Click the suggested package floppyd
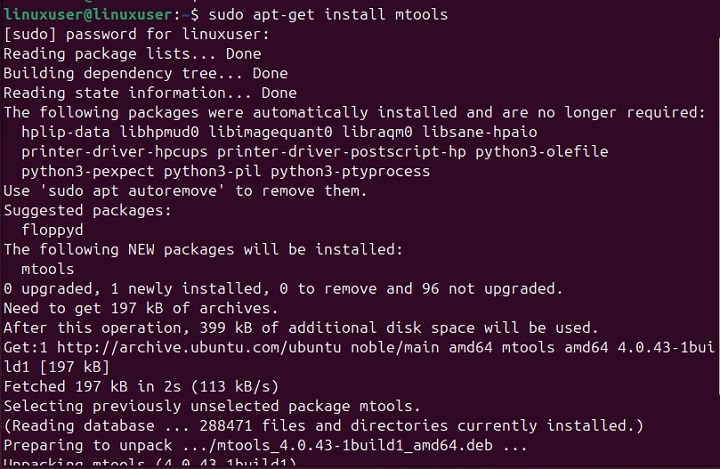This screenshot has width=720, height=469. click(x=55, y=229)
